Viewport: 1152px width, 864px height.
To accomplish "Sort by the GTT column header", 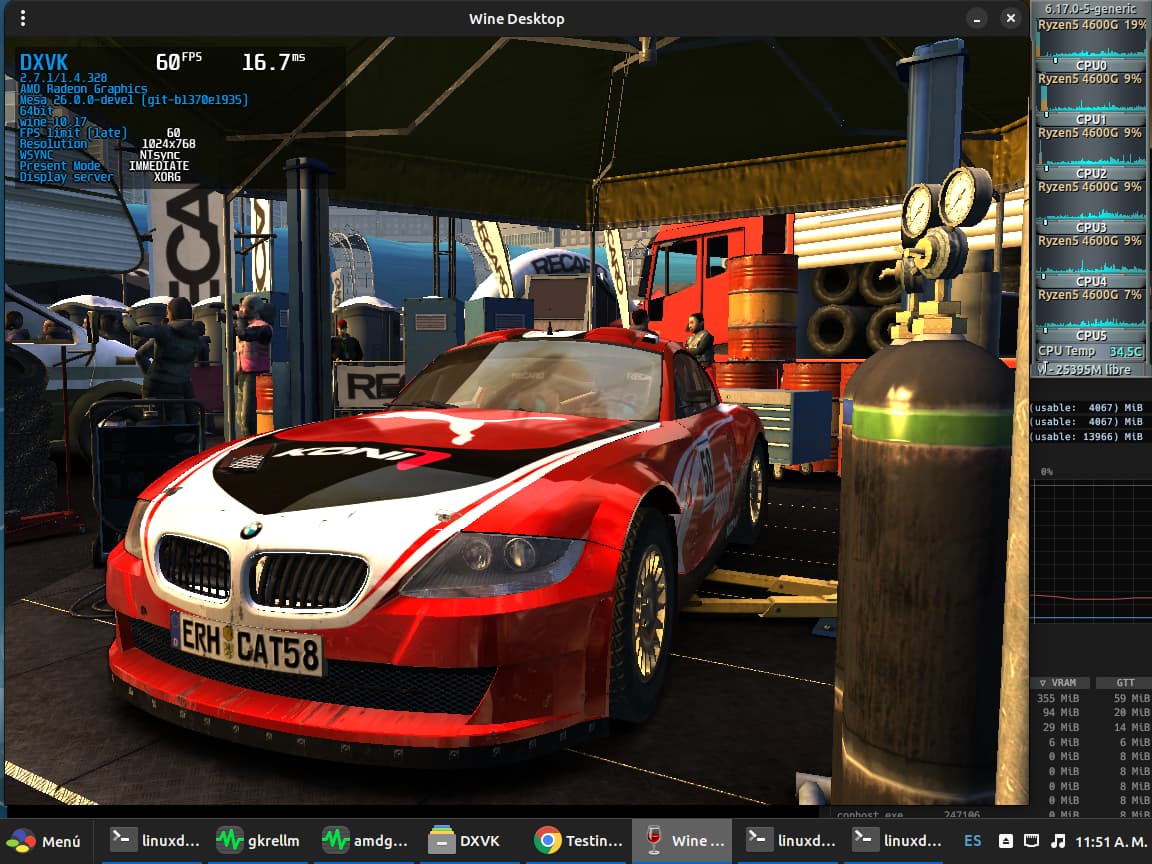I will tap(1123, 683).
